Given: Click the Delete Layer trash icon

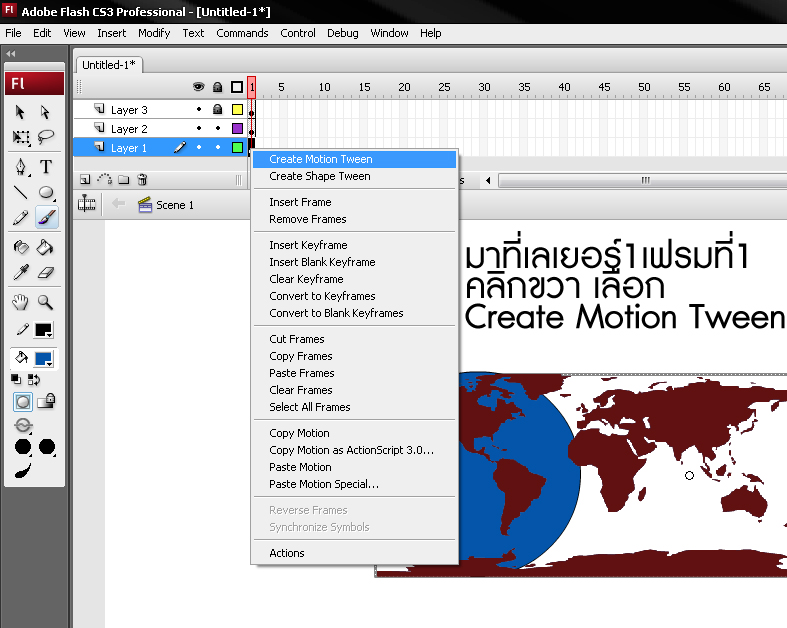Looking at the screenshot, I should coord(143,179).
